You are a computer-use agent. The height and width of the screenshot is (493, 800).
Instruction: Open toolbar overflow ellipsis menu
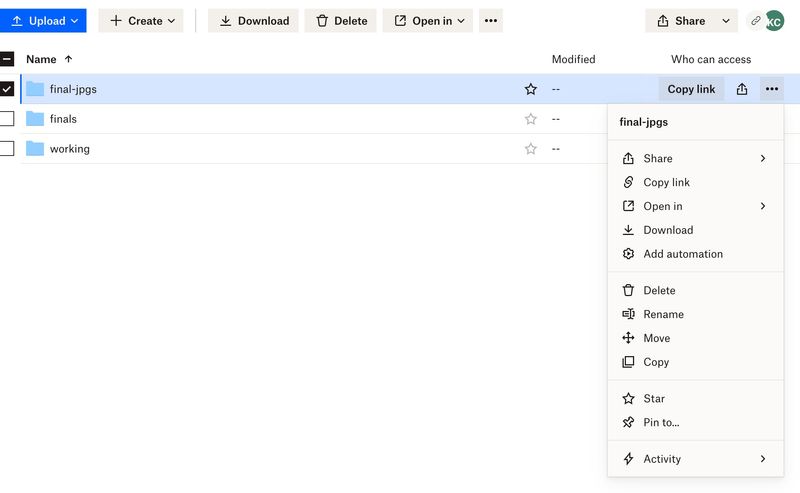pyautogui.click(x=490, y=21)
